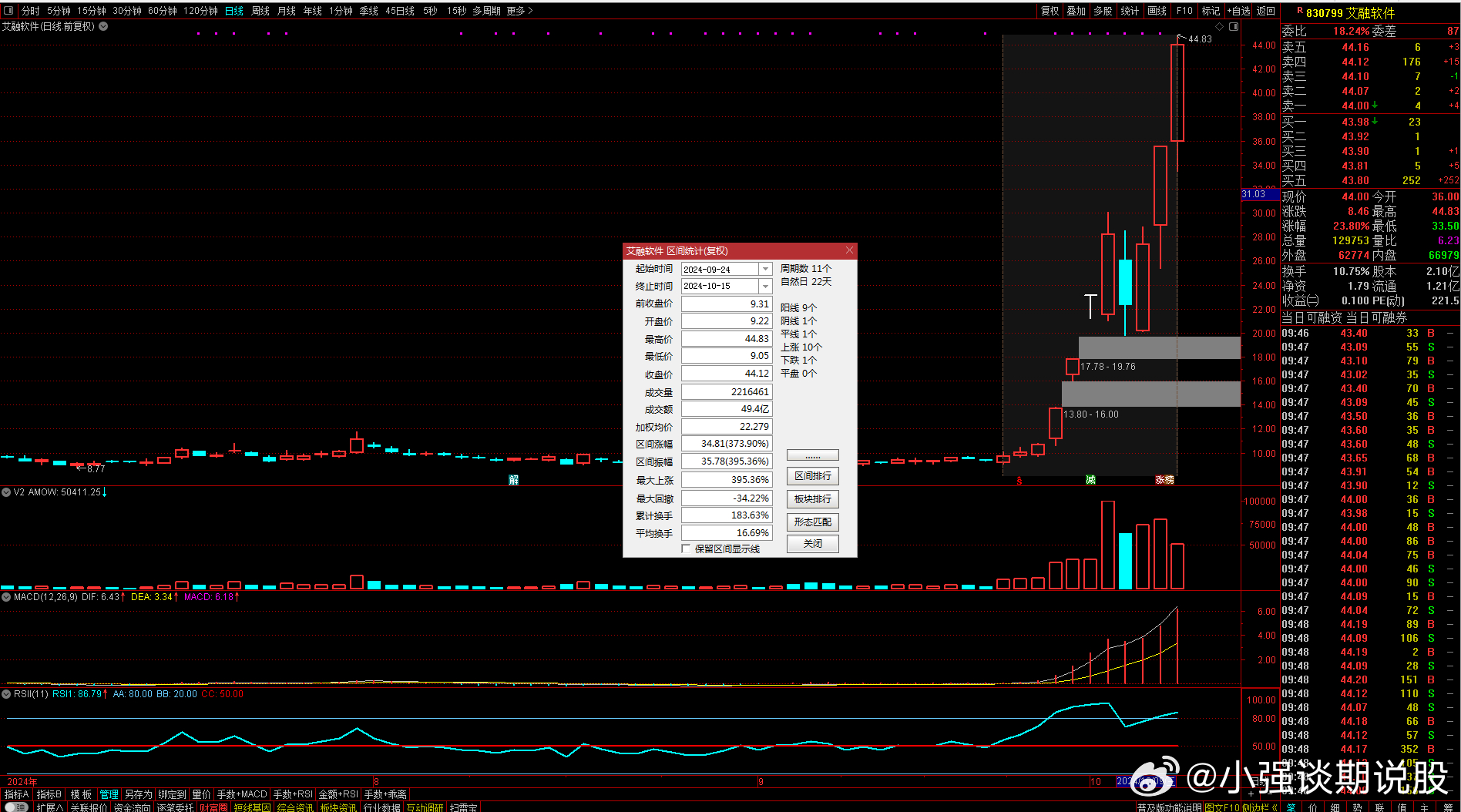The height and width of the screenshot is (812, 1461).
Task: Toggle the side panel layout icon above price axis
Action: [1234, 26]
